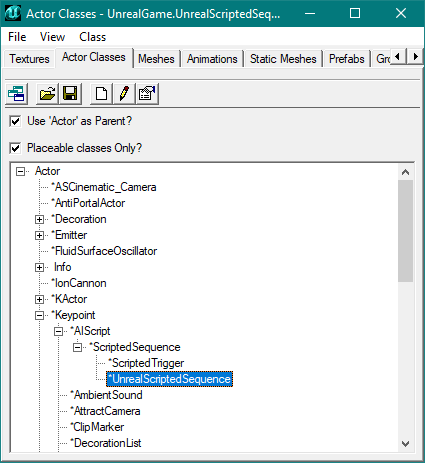Toggle 'Placeable classes Only?' checkbox
The width and height of the screenshot is (425, 463).
point(15,148)
